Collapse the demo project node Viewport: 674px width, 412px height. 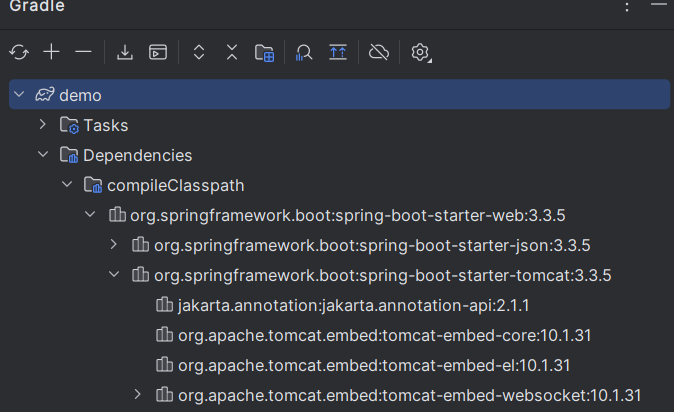coord(19,94)
